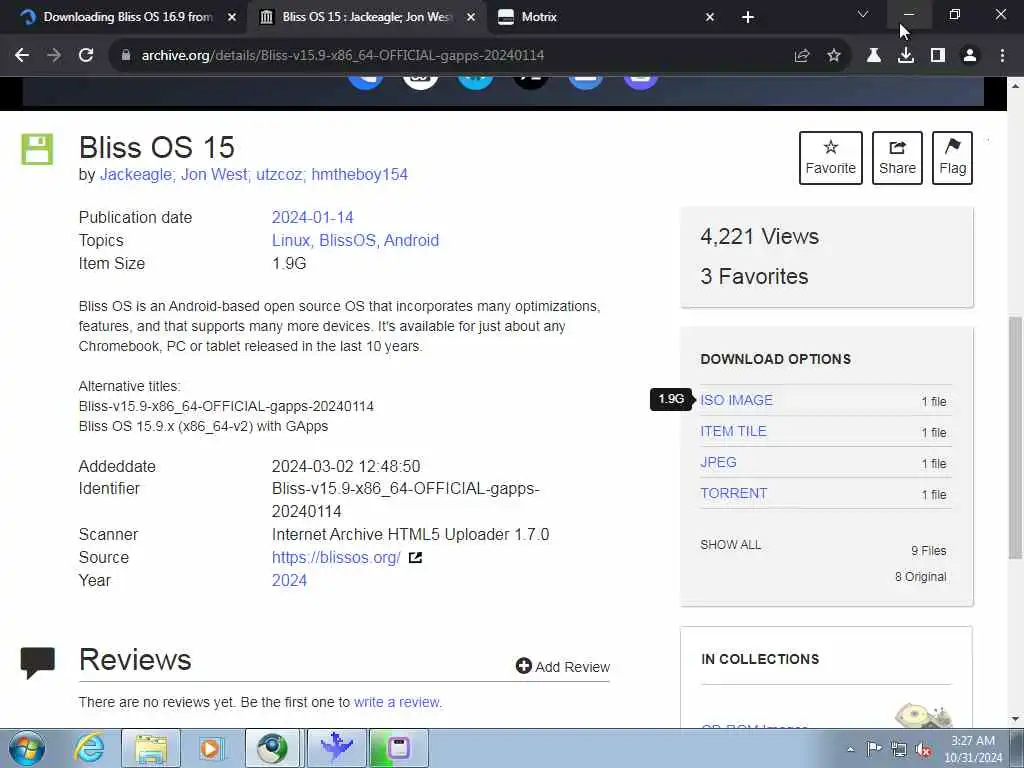
Task: Select the browser icon on taskbar
Action: [272, 748]
